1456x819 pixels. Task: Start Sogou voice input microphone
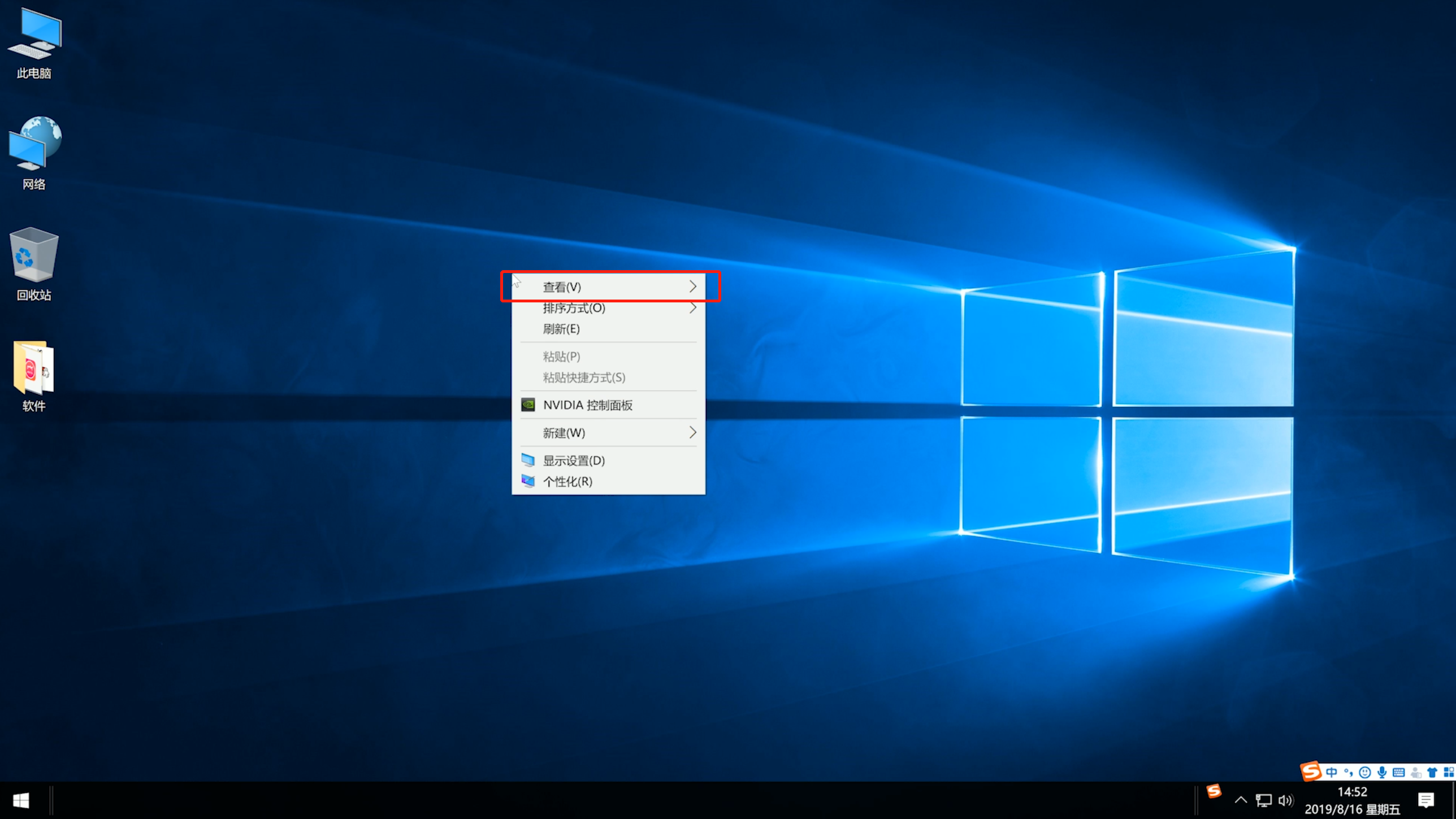point(1382,772)
